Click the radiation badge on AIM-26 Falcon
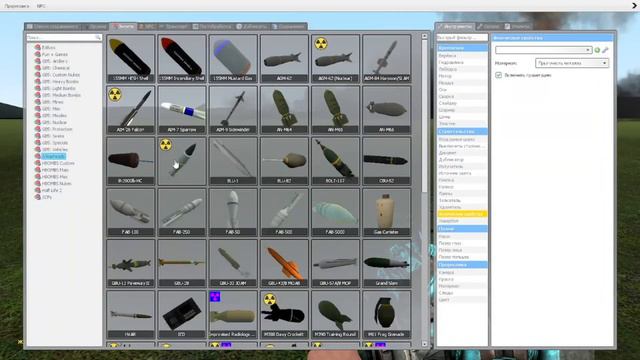The width and height of the screenshot is (640, 360). [x=115, y=95]
